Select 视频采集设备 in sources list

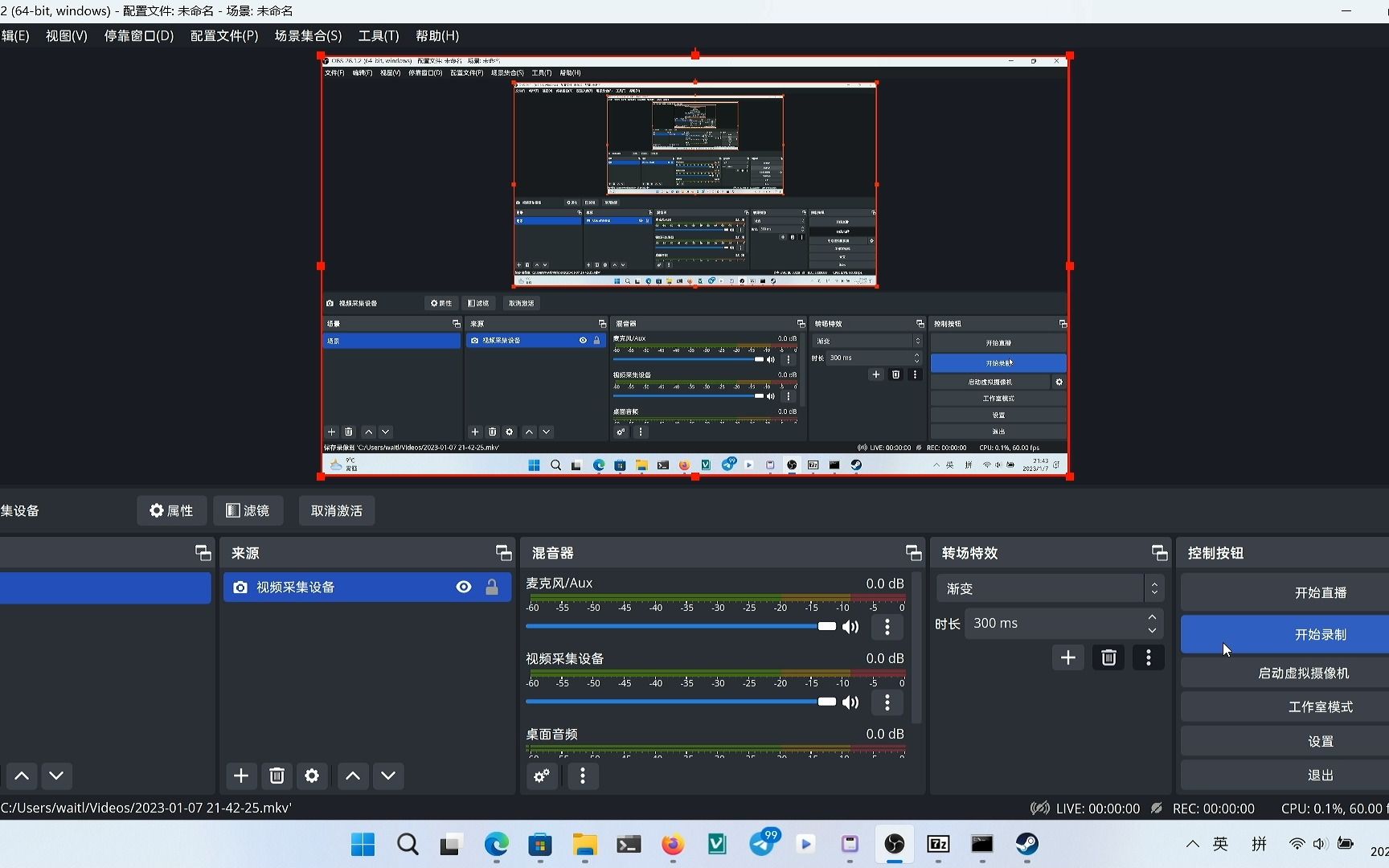click(367, 588)
